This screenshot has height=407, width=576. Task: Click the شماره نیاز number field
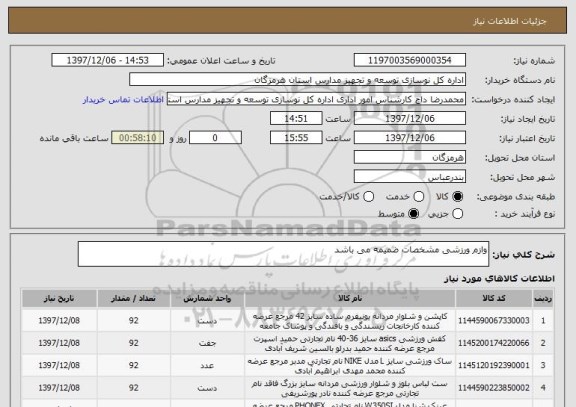coord(410,60)
